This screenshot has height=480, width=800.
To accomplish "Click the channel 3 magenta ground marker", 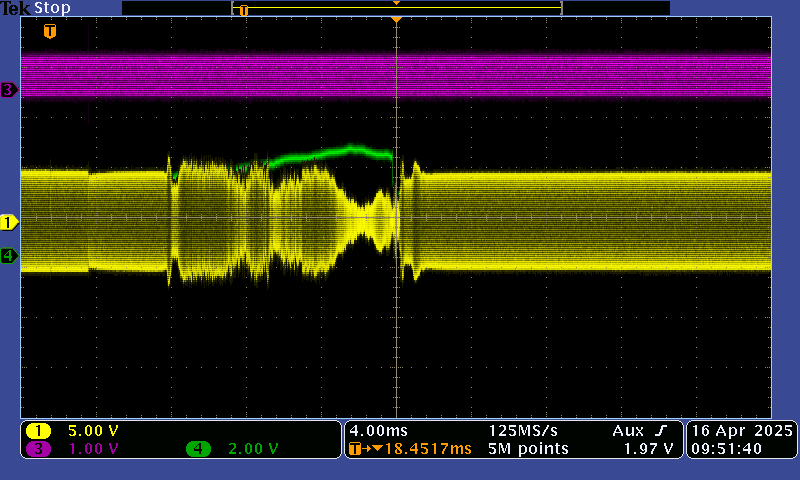I will [9, 90].
